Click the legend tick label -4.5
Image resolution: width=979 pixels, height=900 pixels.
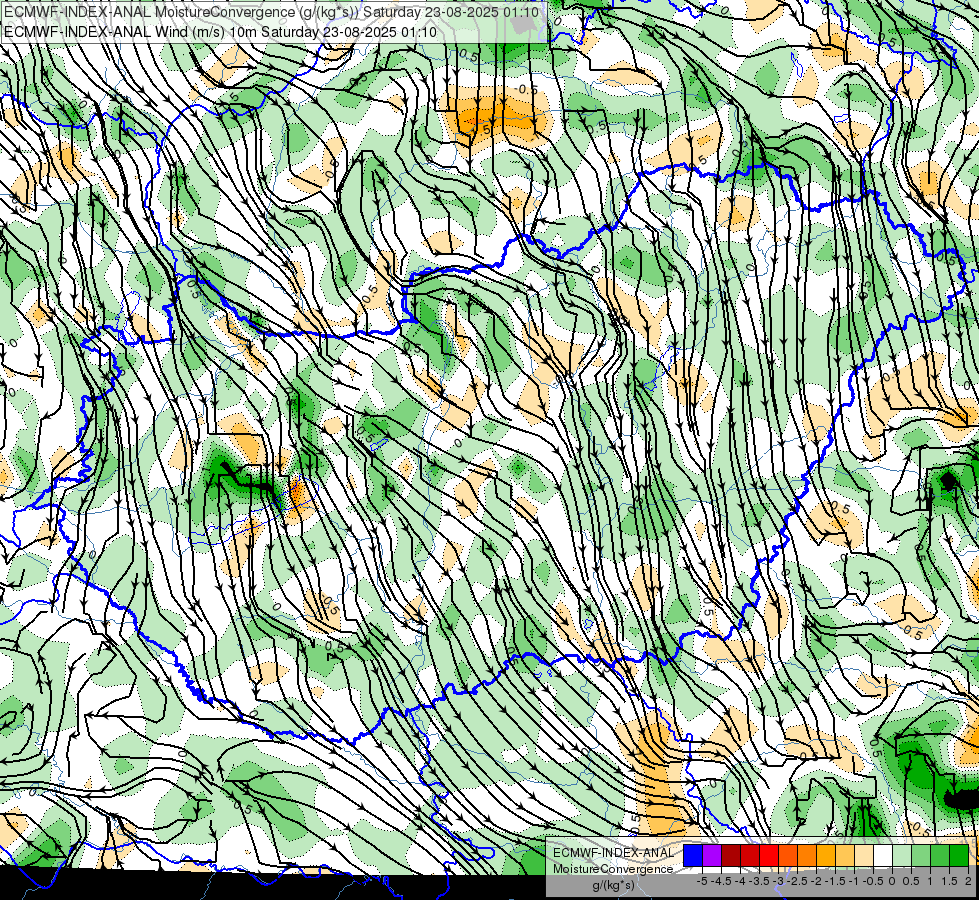coord(722,881)
